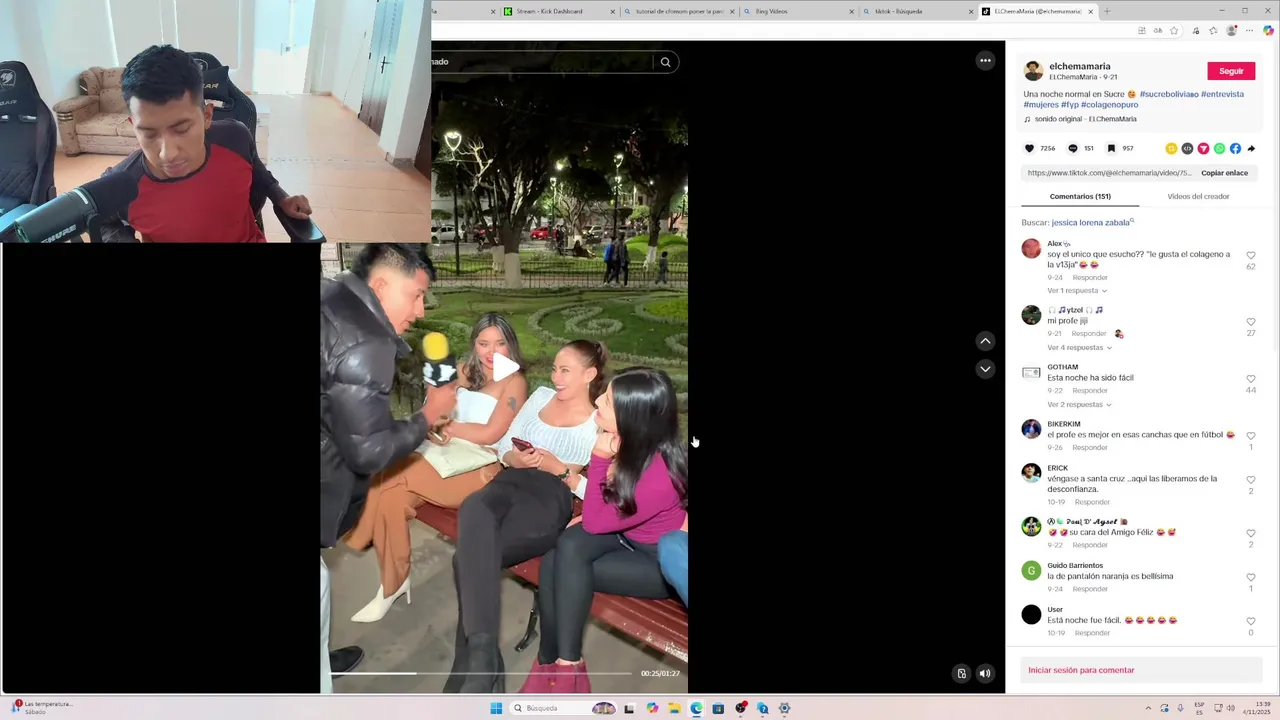Open Microsoft Edge from the taskbar
The width and height of the screenshot is (1280, 720).
click(696, 708)
